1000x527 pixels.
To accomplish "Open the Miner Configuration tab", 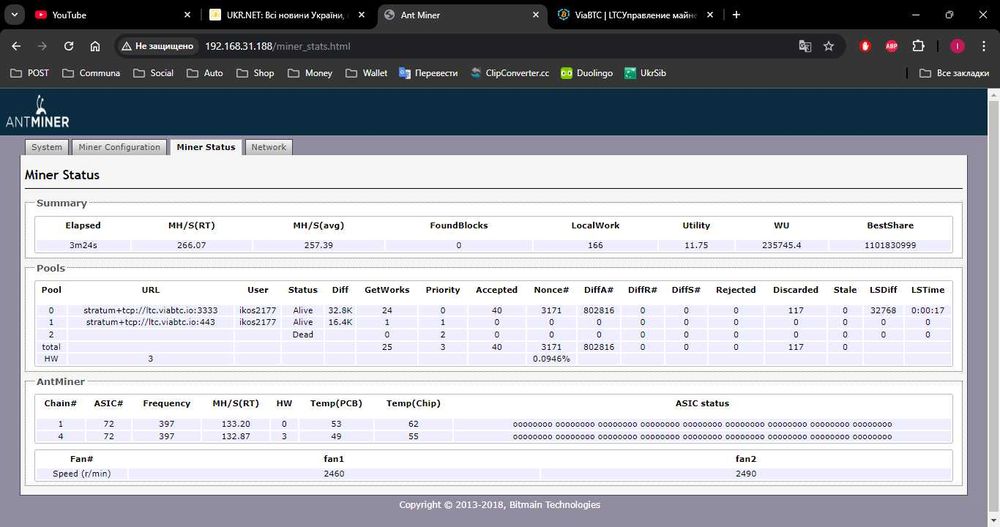I will [x=119, y=147].
